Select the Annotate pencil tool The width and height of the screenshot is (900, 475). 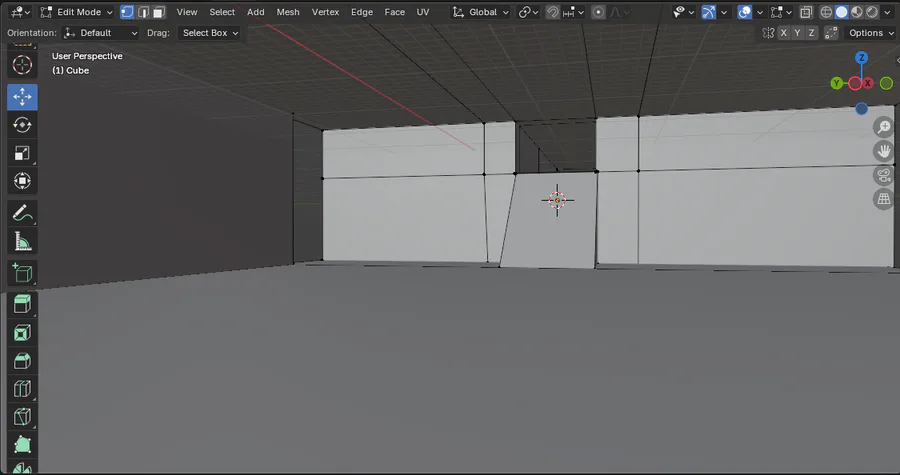click(x=22, y=213)
